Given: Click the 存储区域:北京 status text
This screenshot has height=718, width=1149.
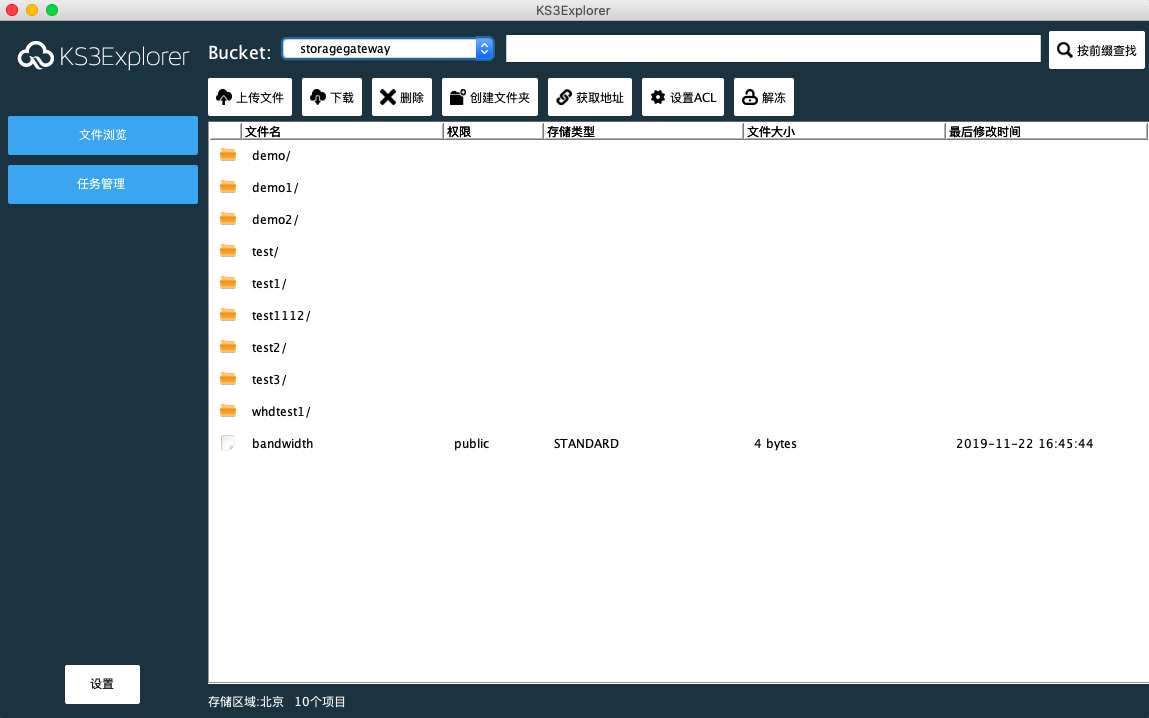Looking at the screenshot, I should [x=245, y=702].
